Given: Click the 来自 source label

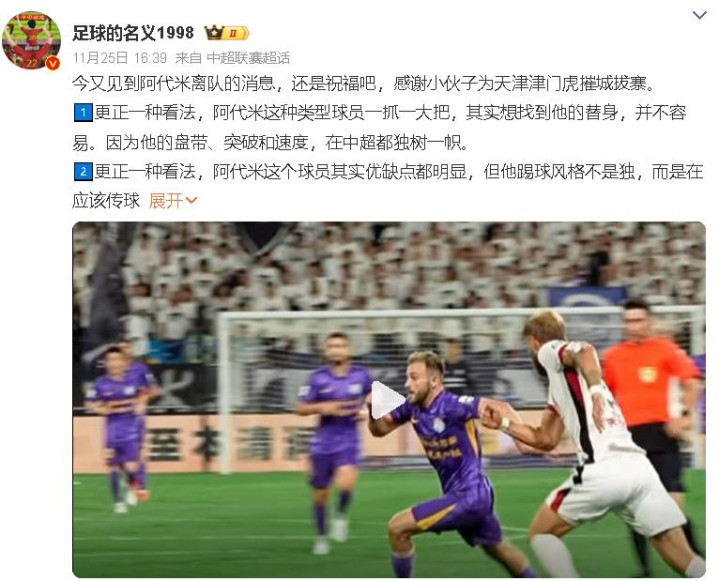Looking at the screenshot, I should click(188, 58).
